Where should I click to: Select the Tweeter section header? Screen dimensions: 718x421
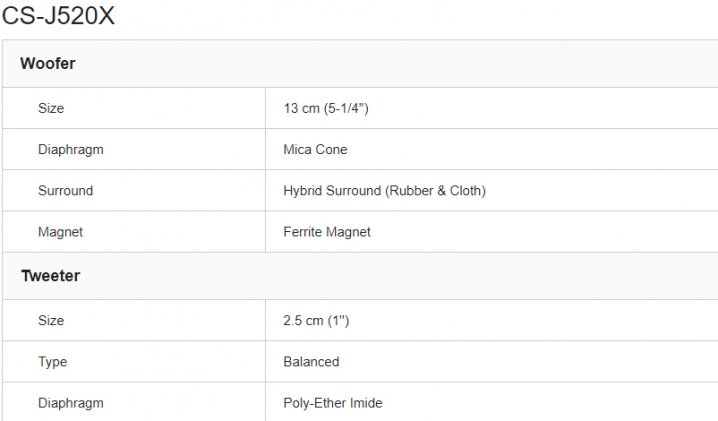tap(360, 276)
